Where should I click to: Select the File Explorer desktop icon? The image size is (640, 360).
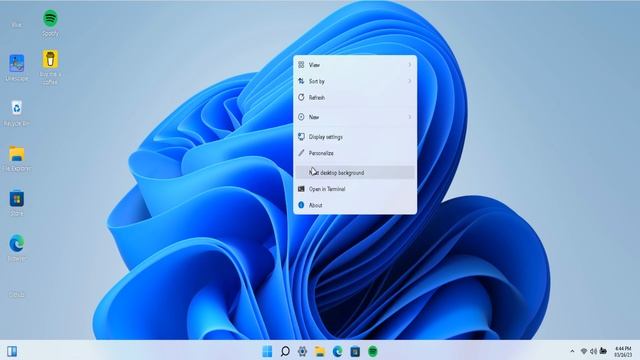[x=16, y=158]
